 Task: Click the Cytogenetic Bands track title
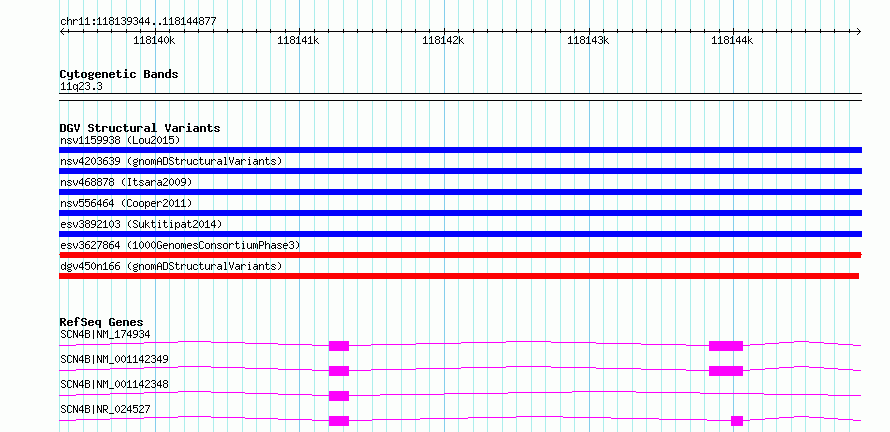(x=119, y=74)
